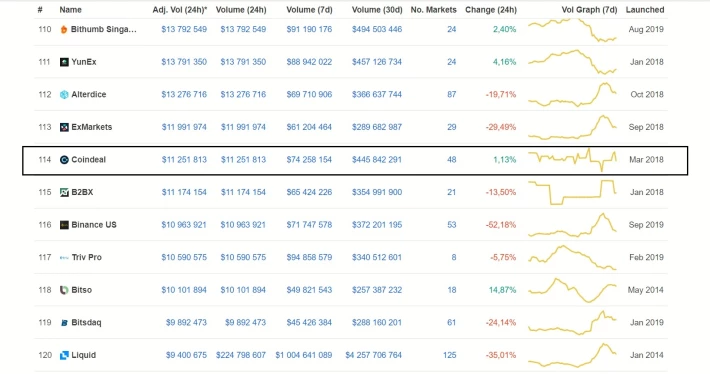
Task: Sort by Adj. Vol (24h) column header
Action: pos(180,10)
